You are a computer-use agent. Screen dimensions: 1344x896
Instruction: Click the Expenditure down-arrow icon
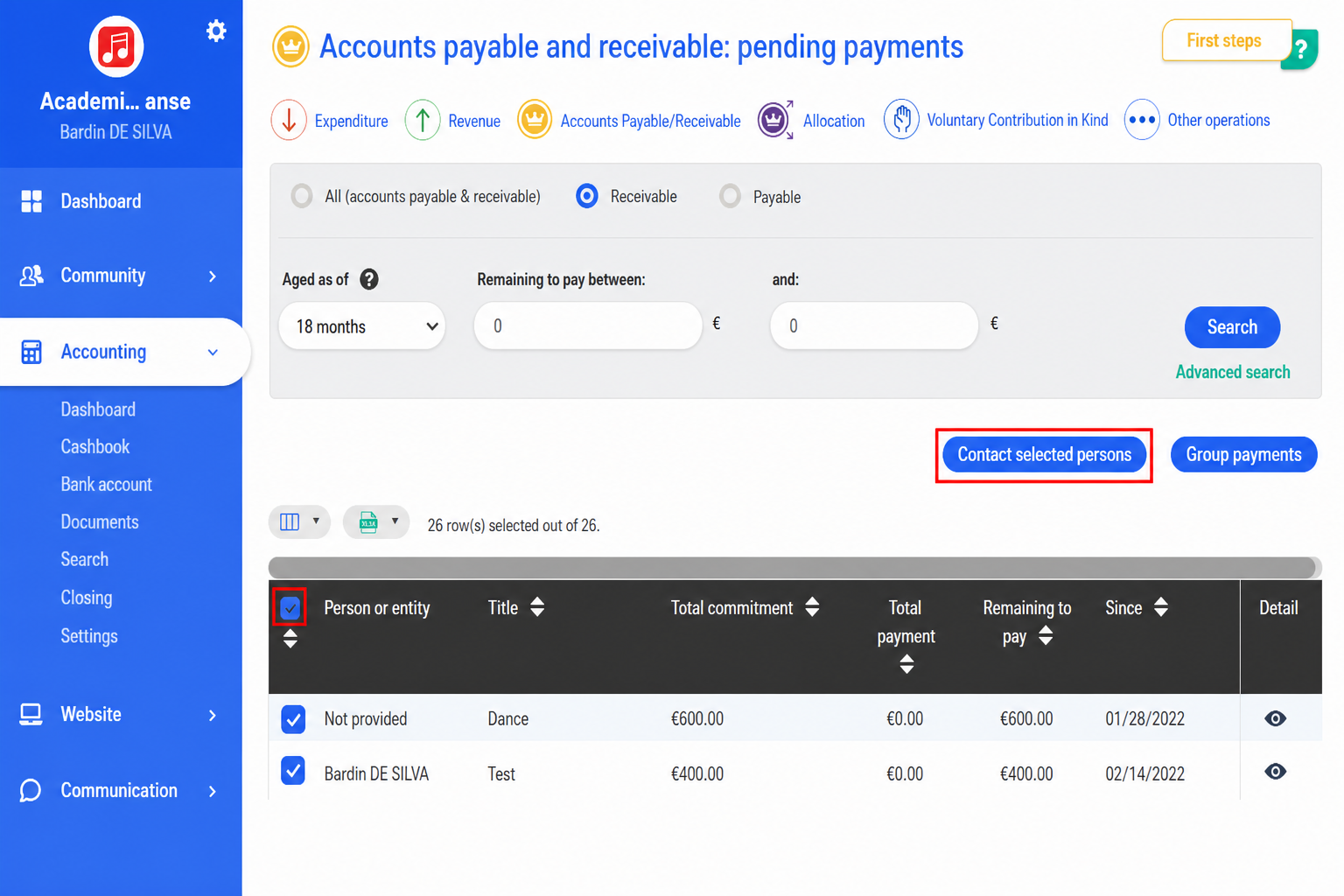coord(289,120)
